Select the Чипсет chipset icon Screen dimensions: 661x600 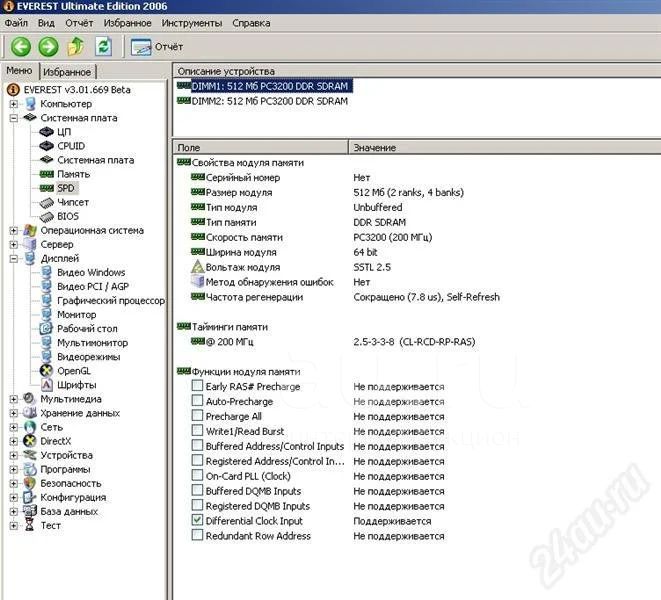click(x=46, y=202)
